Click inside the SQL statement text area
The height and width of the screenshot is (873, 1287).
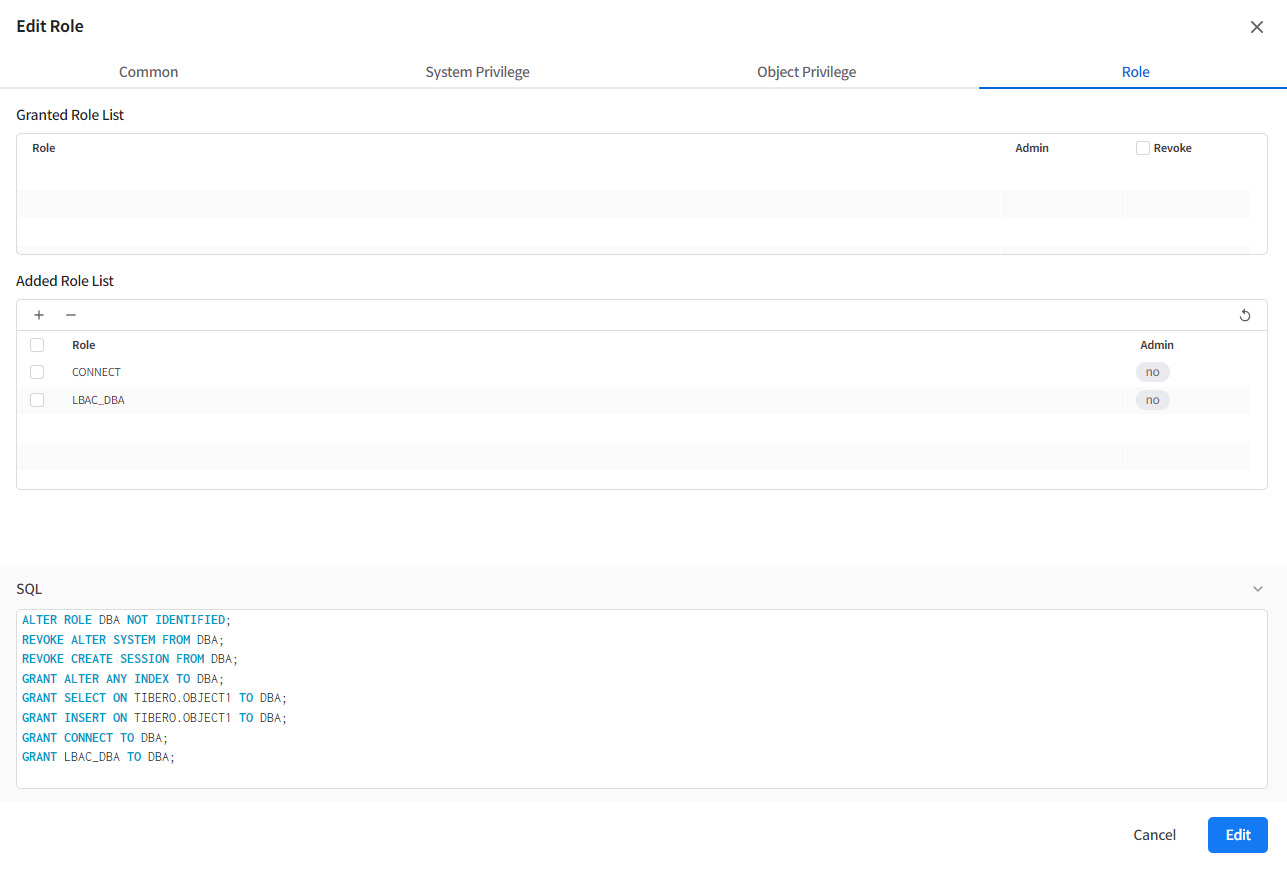pos(642,699)
